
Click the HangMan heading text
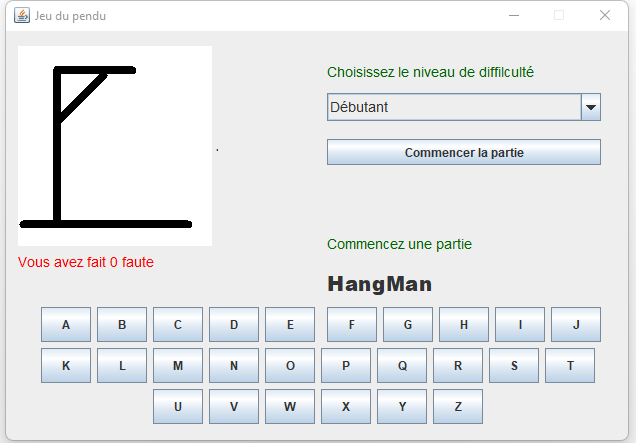pyautogui.click(x=380, y=284)
